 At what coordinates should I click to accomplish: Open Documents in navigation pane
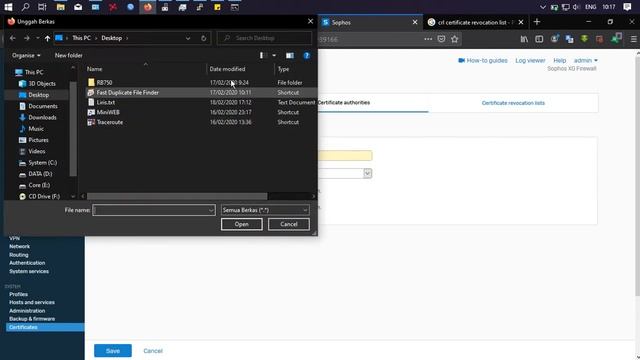click(x=42, y=106)
